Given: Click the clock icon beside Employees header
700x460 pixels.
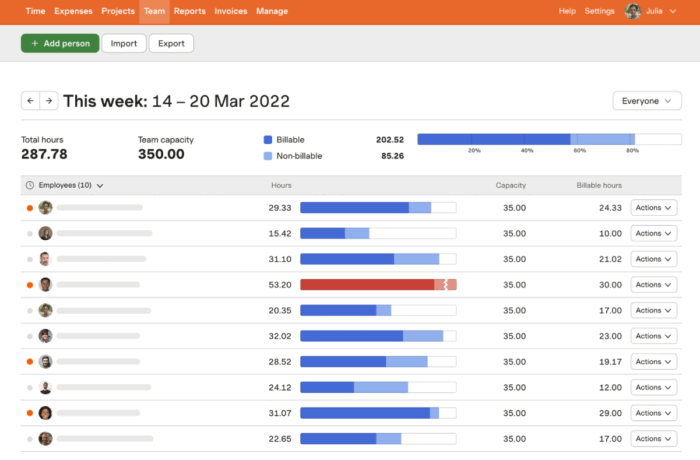Looking at the screenshot, I should [x=30, y=185].
